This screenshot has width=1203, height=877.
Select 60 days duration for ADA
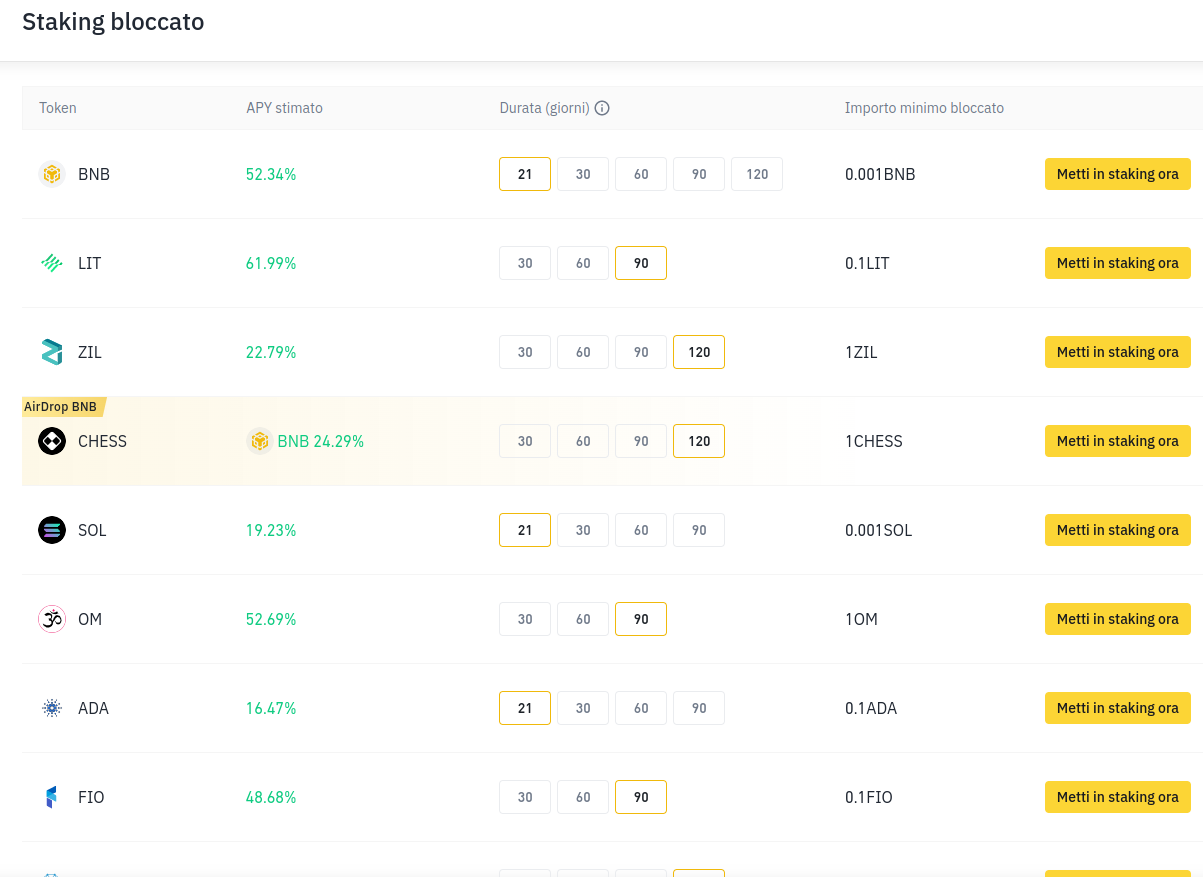click(641, 708)
